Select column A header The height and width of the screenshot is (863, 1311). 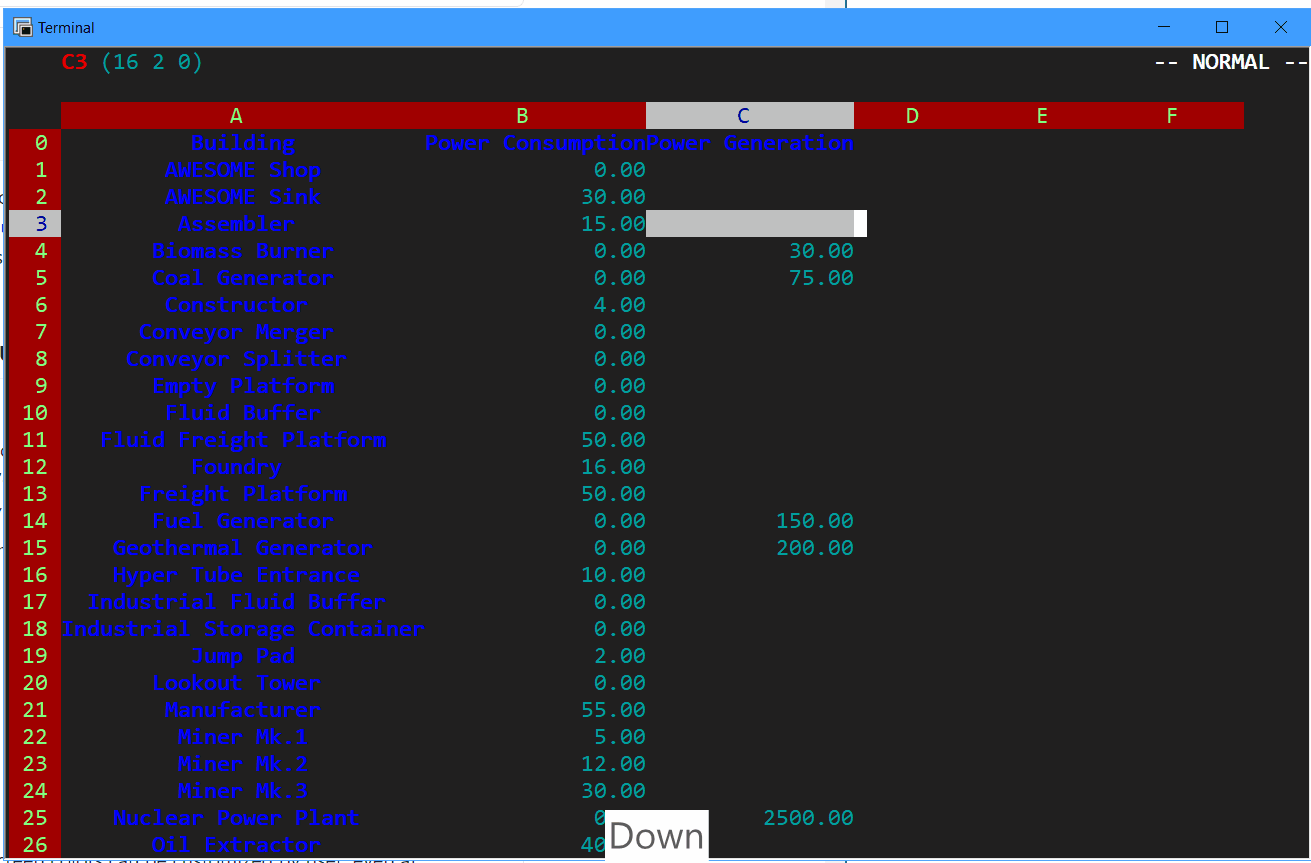click(236, 116)
